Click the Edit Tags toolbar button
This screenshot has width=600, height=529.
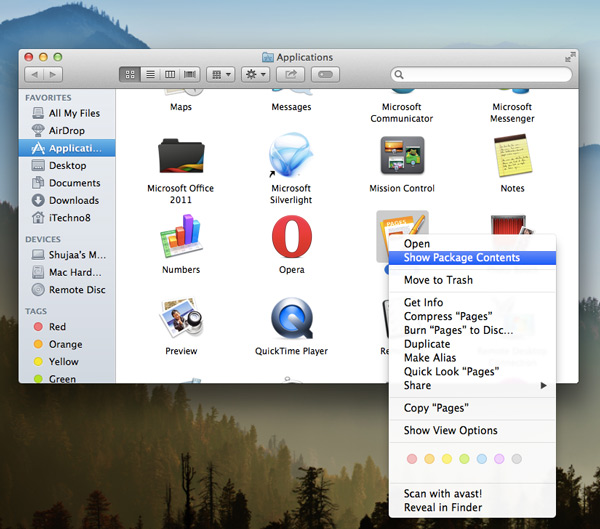tap(325, 75)
